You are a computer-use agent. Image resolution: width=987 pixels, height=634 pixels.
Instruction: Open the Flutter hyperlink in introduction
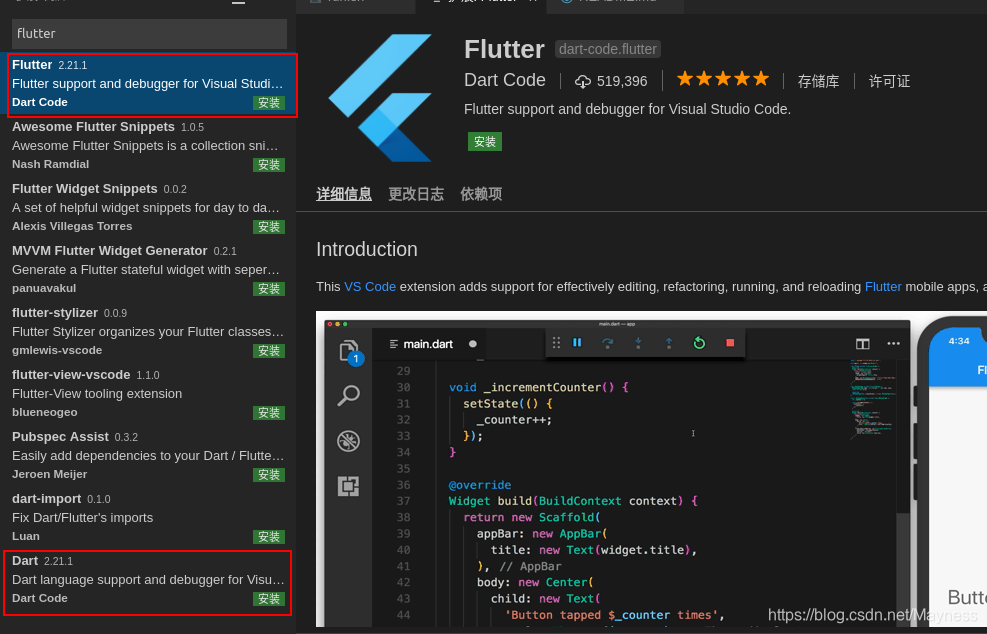[883, 287]
